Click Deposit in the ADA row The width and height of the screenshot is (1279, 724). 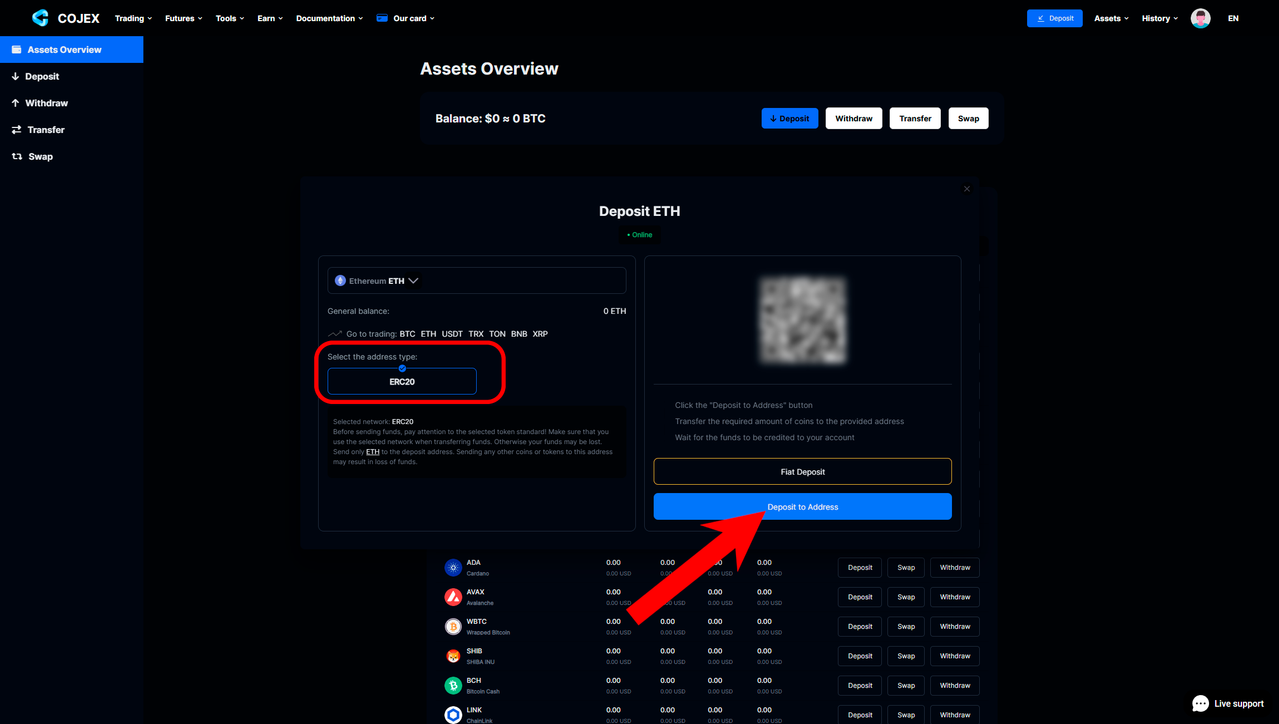coord(860,567)
